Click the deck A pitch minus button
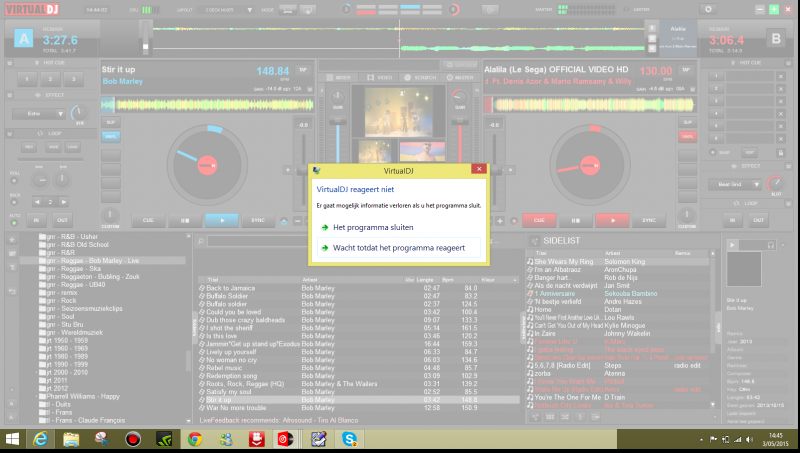Screen dimensions: 800x453 click(298, 221)
